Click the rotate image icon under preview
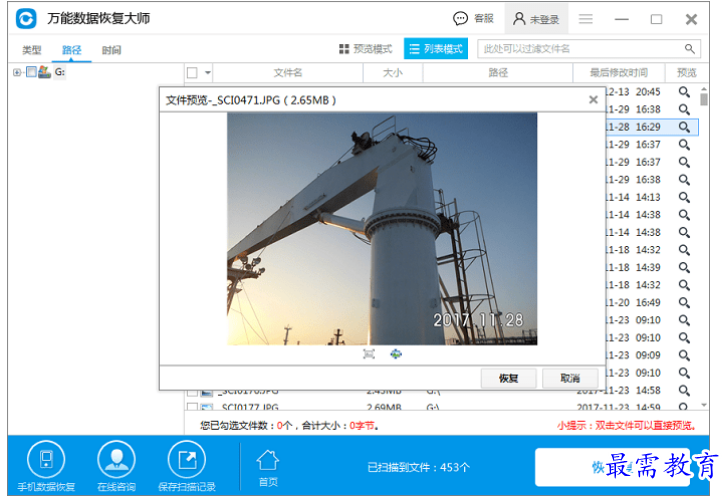The width and height of the screenshot is (727, 497). [395, 354]
